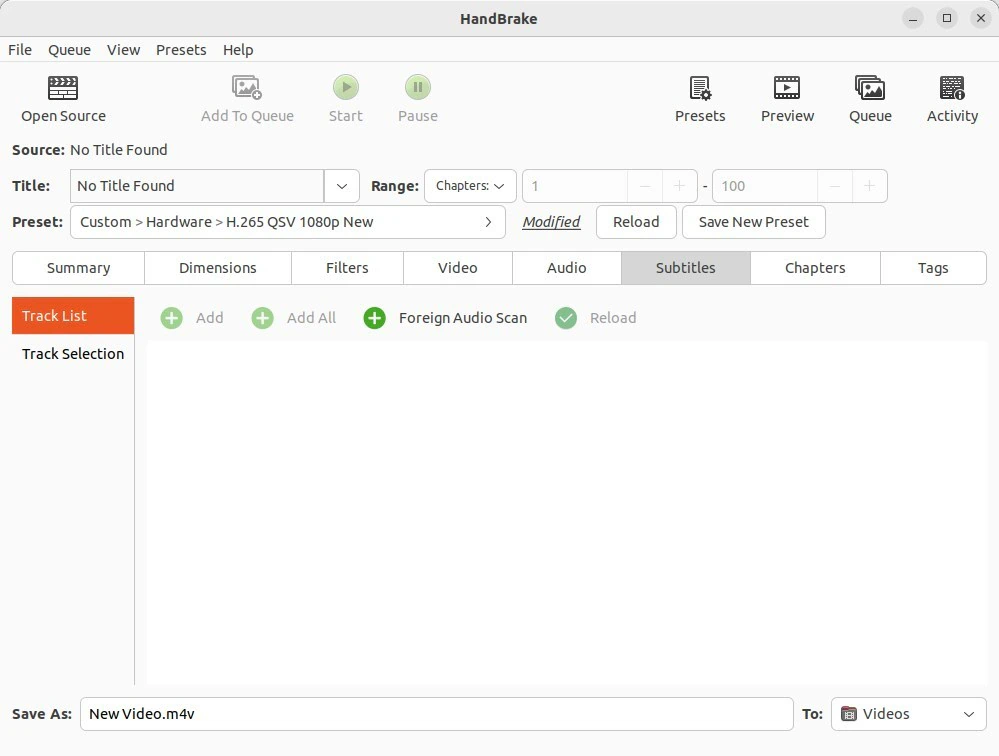Click the green Add subtitle plus icon
Screen dimensions: 999x756
[x=171, y=318]
